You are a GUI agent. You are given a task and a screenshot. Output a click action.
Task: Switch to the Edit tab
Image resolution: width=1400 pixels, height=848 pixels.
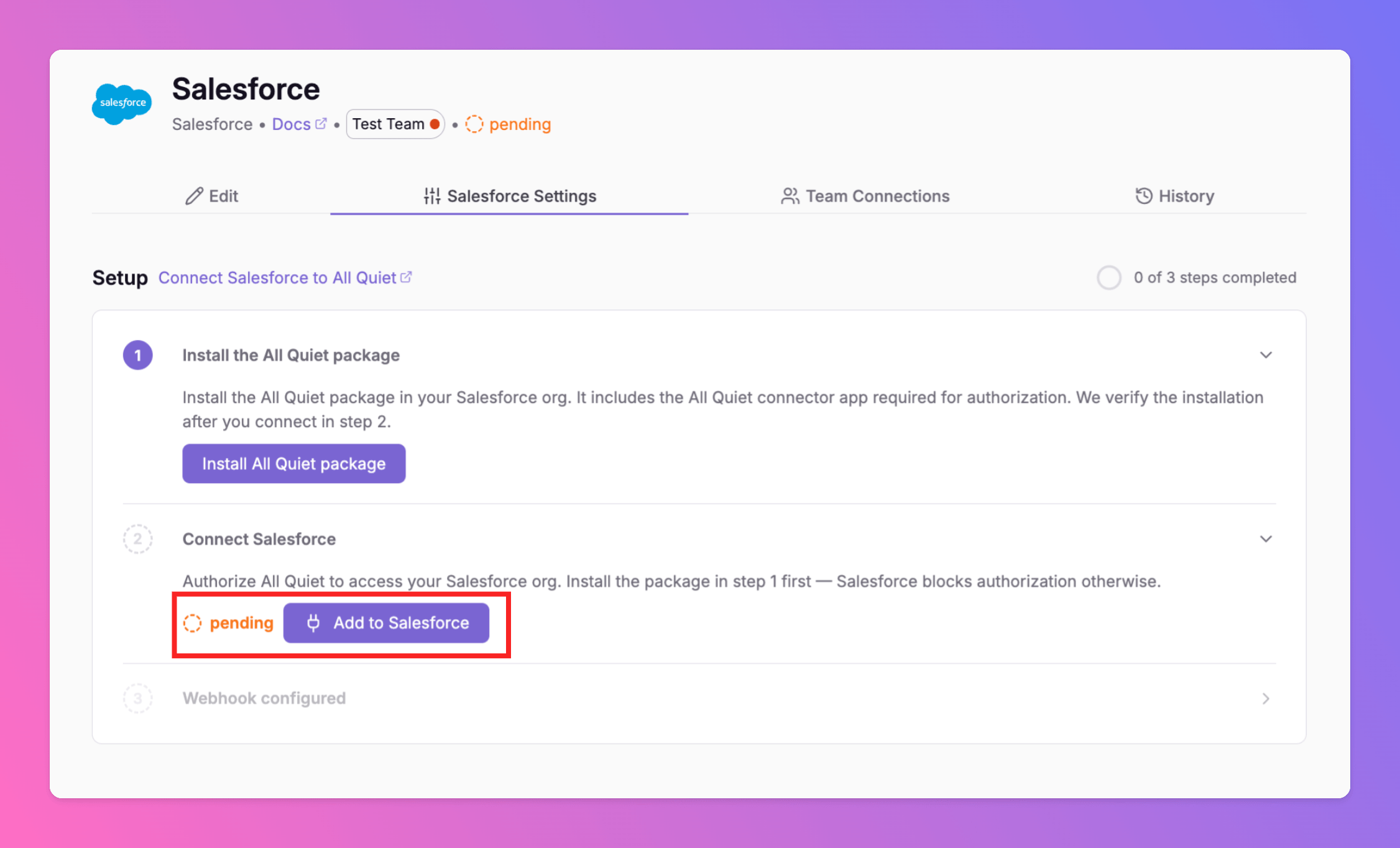pyautogui.click(x=211, y=196)
